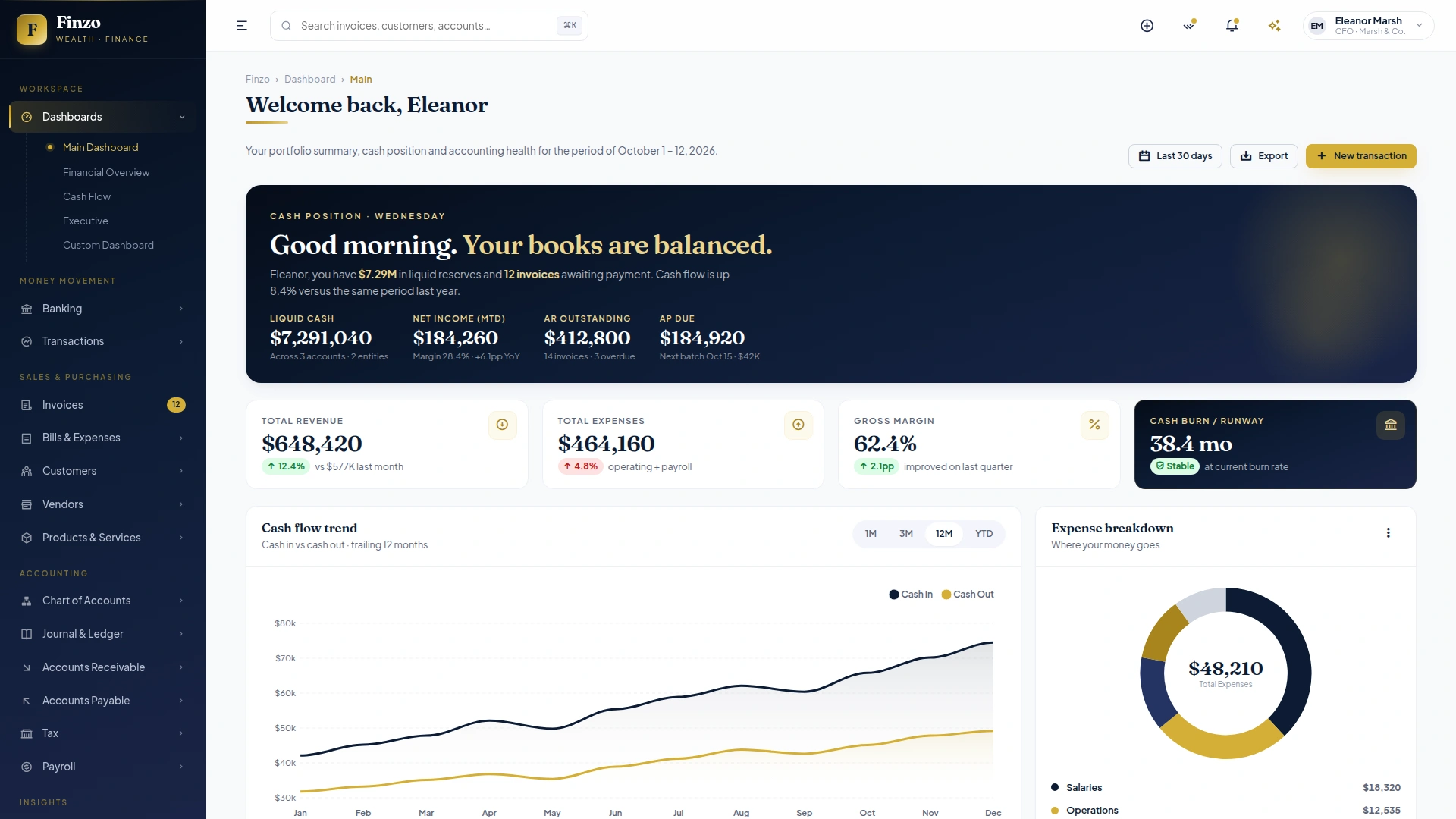Open Main Dashboard in the sidebar
This screenshot has height=819, width=1456.
click(100, 147)
